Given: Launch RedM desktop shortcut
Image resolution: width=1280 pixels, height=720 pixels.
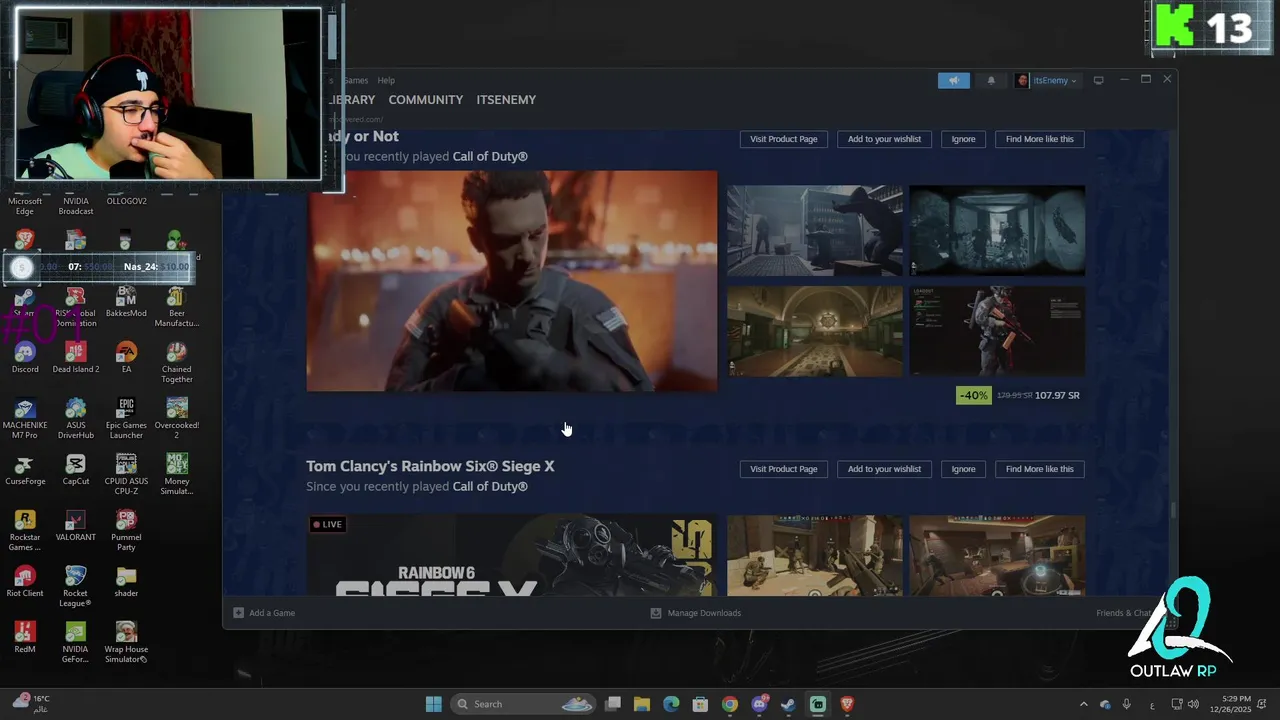Looking at the screenshot, I should (25, 637).
